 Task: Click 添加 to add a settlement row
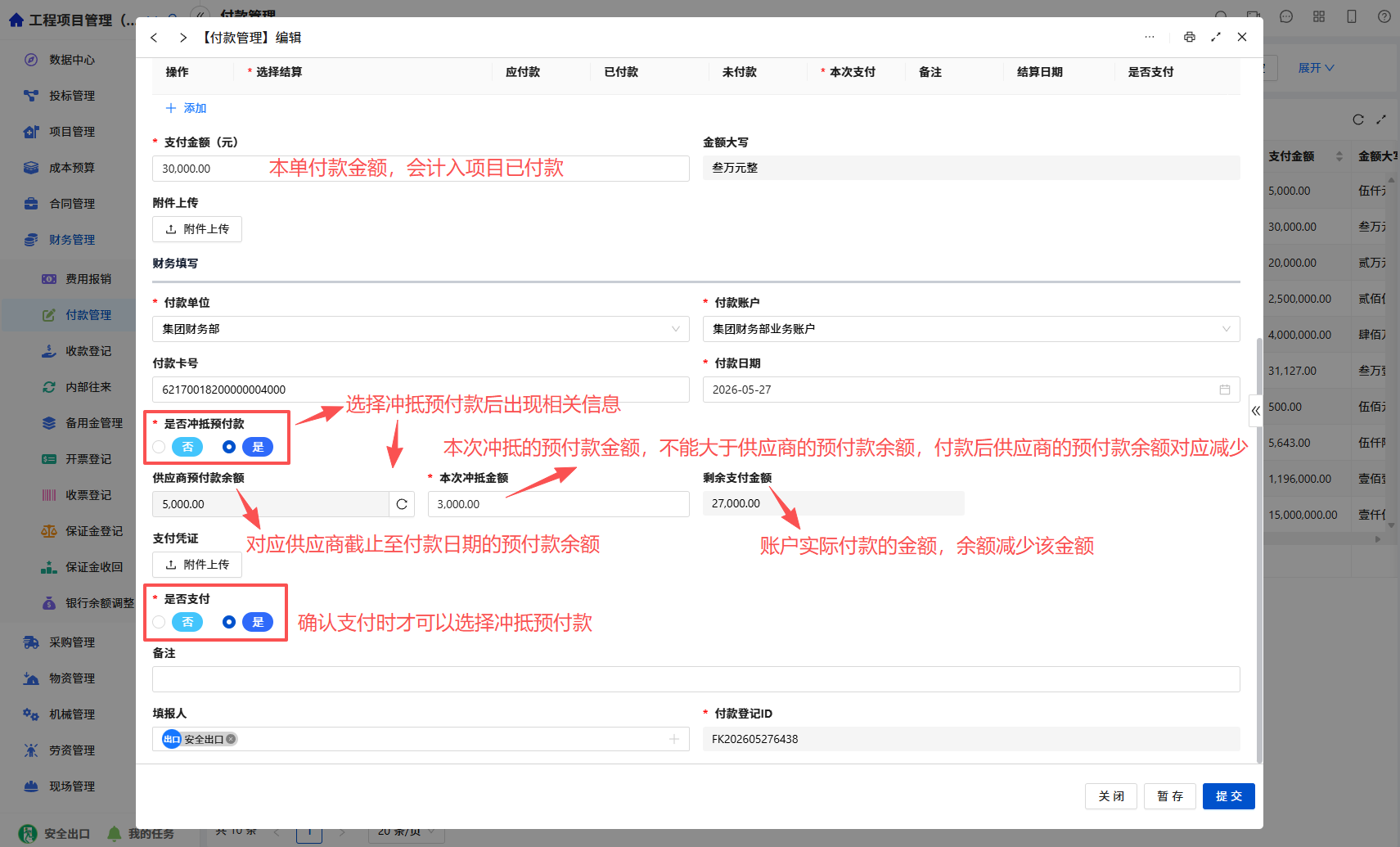coord(187,108)
